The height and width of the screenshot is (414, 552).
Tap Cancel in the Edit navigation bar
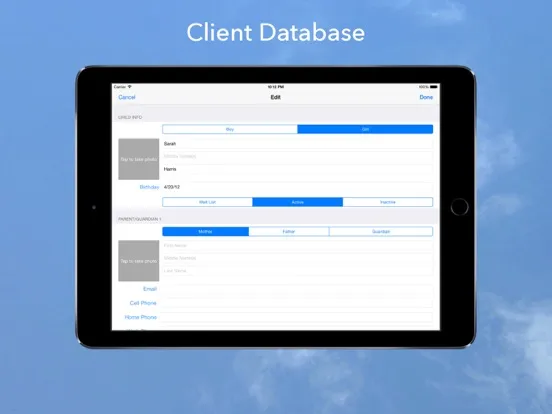(127, 97)
